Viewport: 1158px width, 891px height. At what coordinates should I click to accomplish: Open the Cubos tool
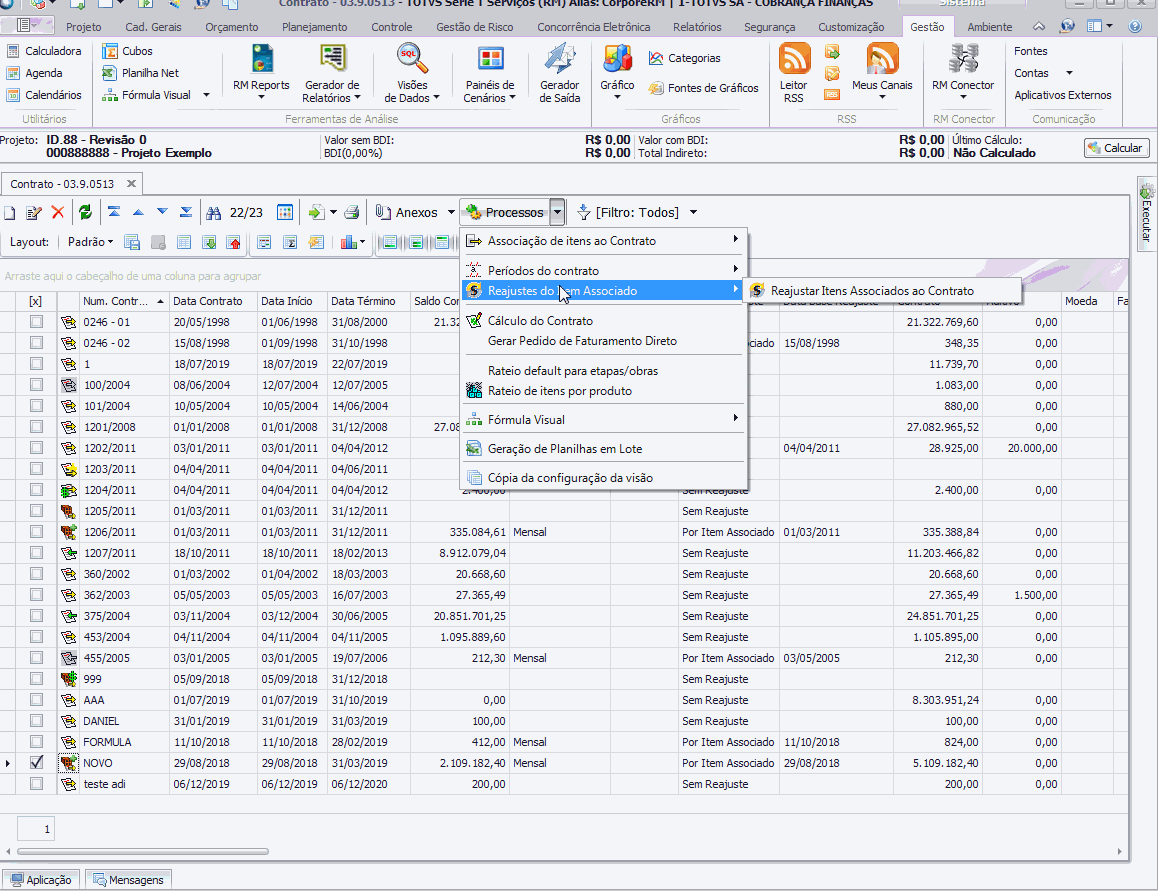127,51
